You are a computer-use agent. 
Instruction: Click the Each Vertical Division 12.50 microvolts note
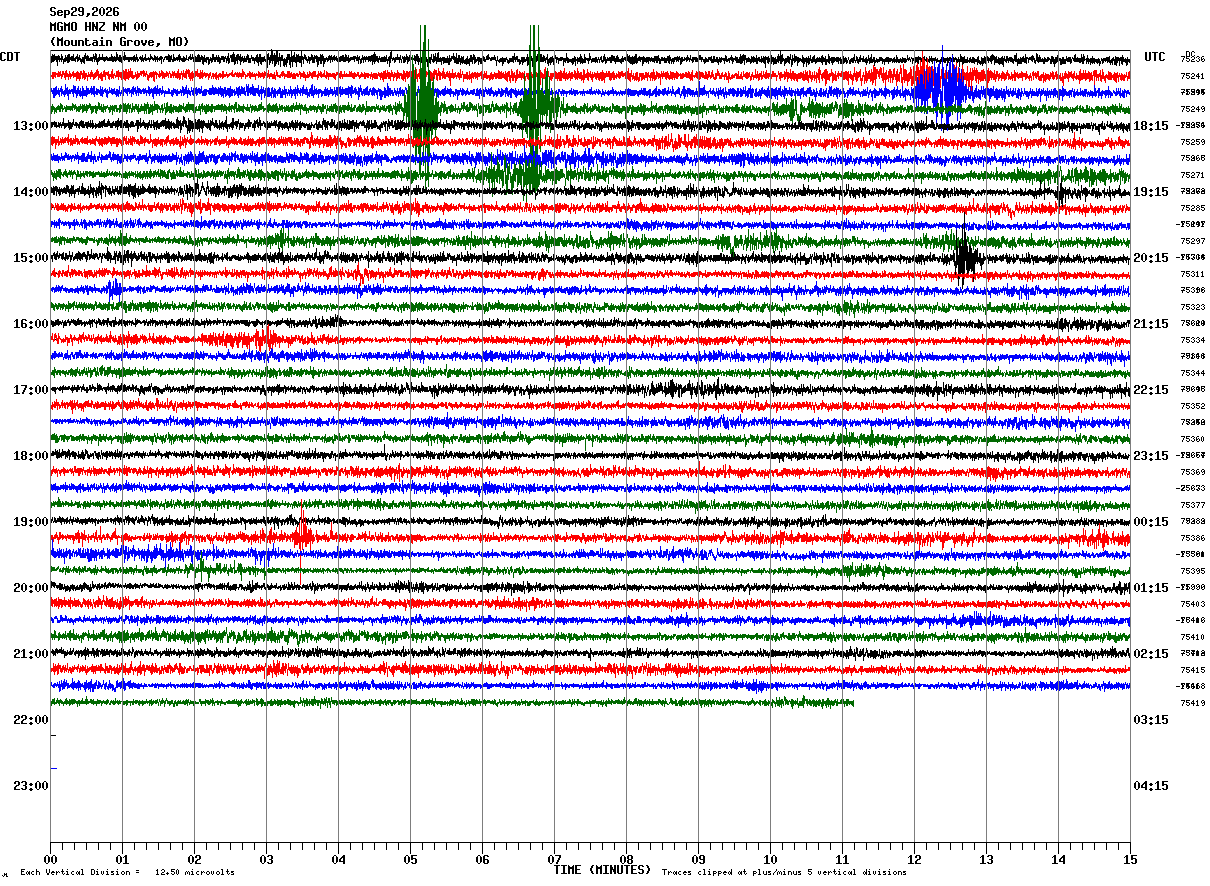127,872
